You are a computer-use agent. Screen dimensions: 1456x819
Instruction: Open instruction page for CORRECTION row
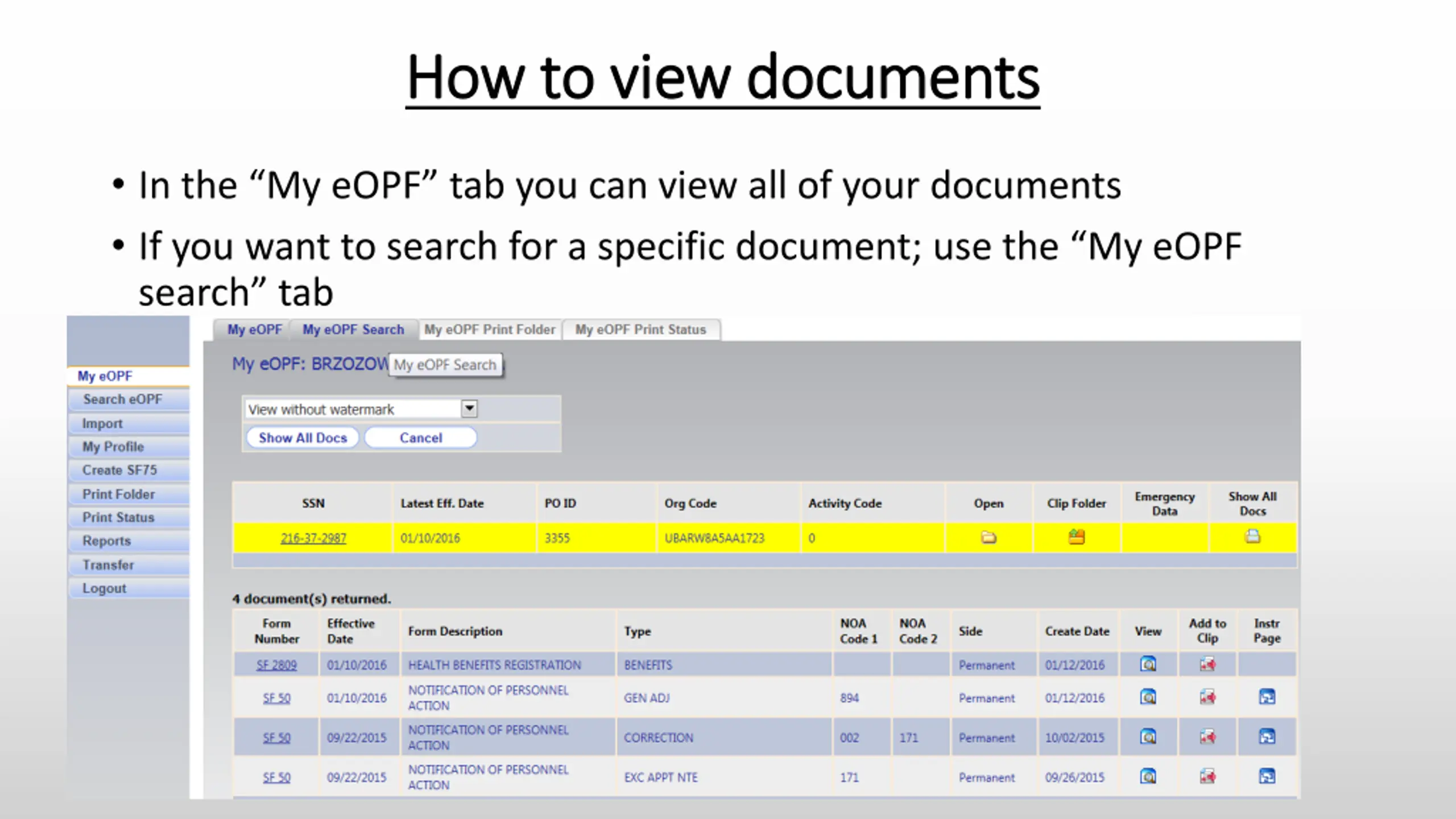(1267, 737)
